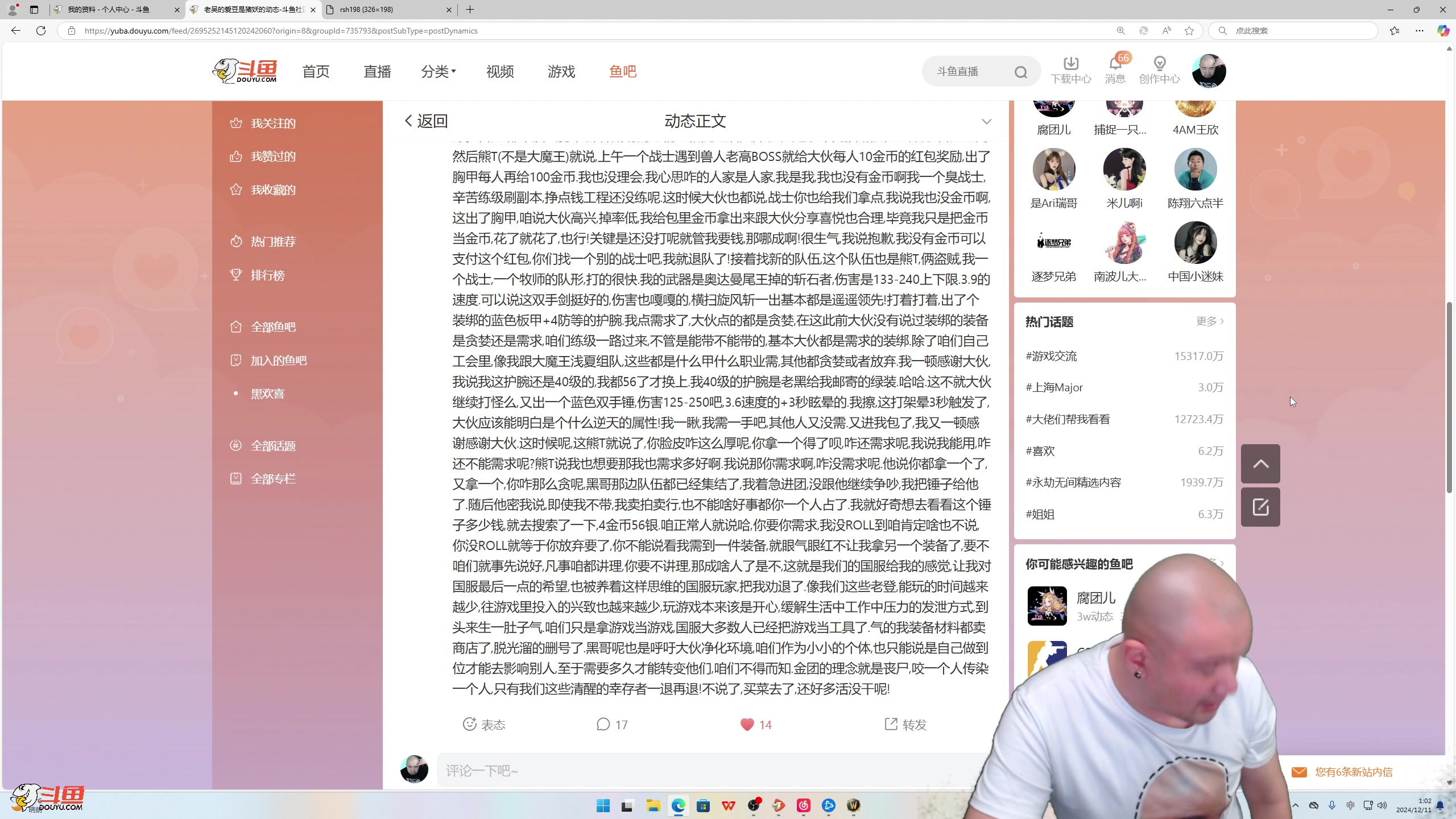
Task: Refresh the browser page
Action: (41, 31)
